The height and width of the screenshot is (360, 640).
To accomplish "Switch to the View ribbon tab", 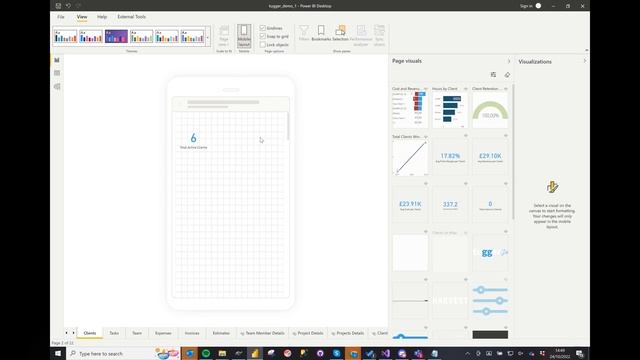I will (x=82, y=17).
